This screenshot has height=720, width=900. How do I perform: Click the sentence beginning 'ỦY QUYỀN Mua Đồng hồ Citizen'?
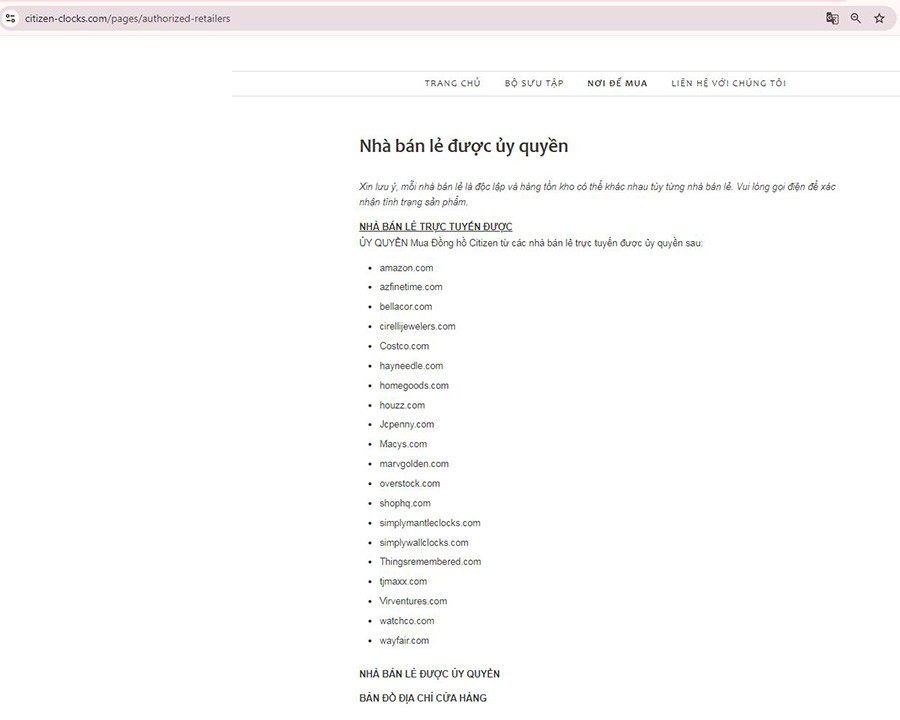tap(531, 243)
